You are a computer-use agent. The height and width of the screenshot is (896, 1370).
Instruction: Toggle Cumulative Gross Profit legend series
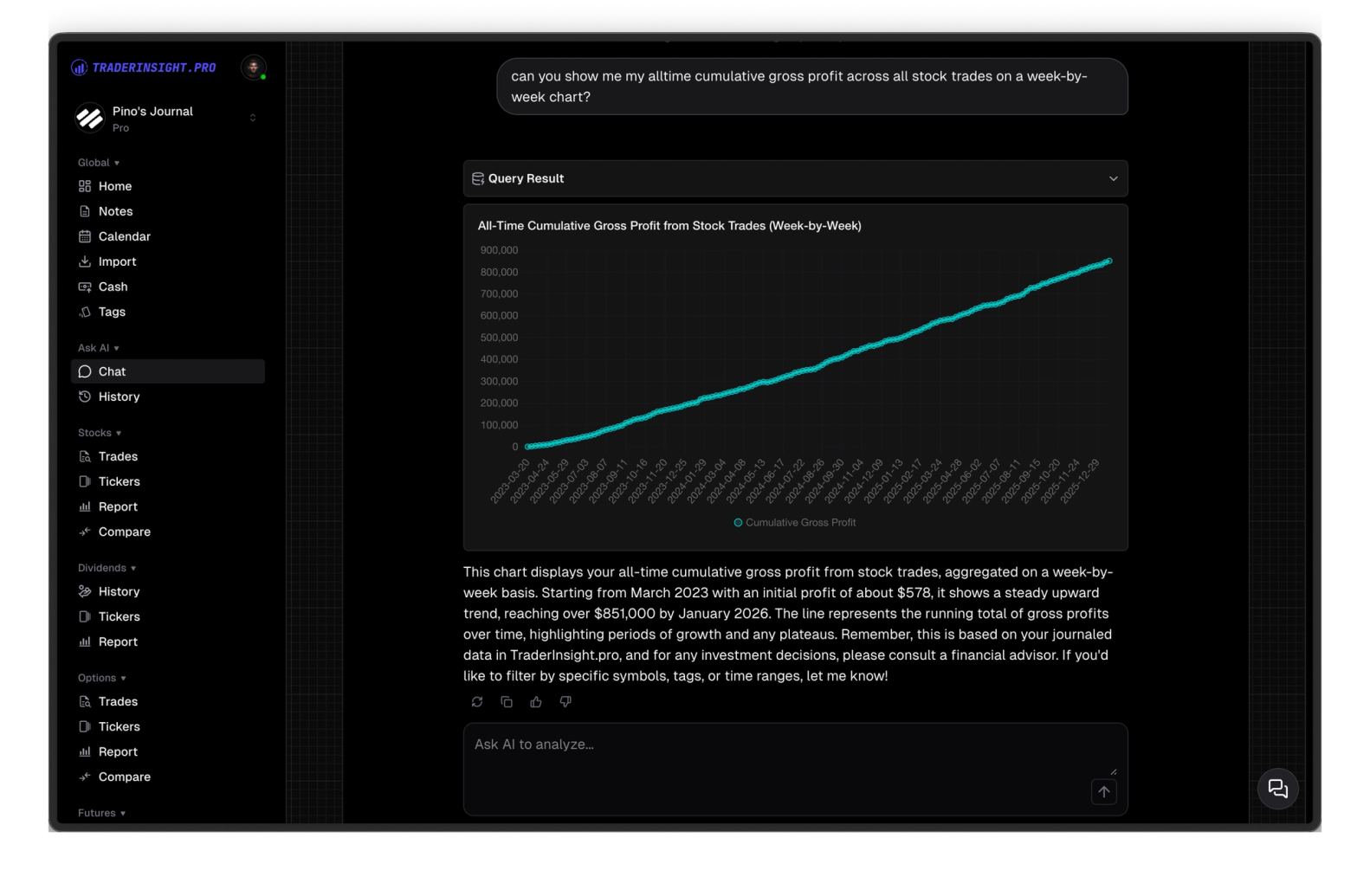(x=795, y=522)
